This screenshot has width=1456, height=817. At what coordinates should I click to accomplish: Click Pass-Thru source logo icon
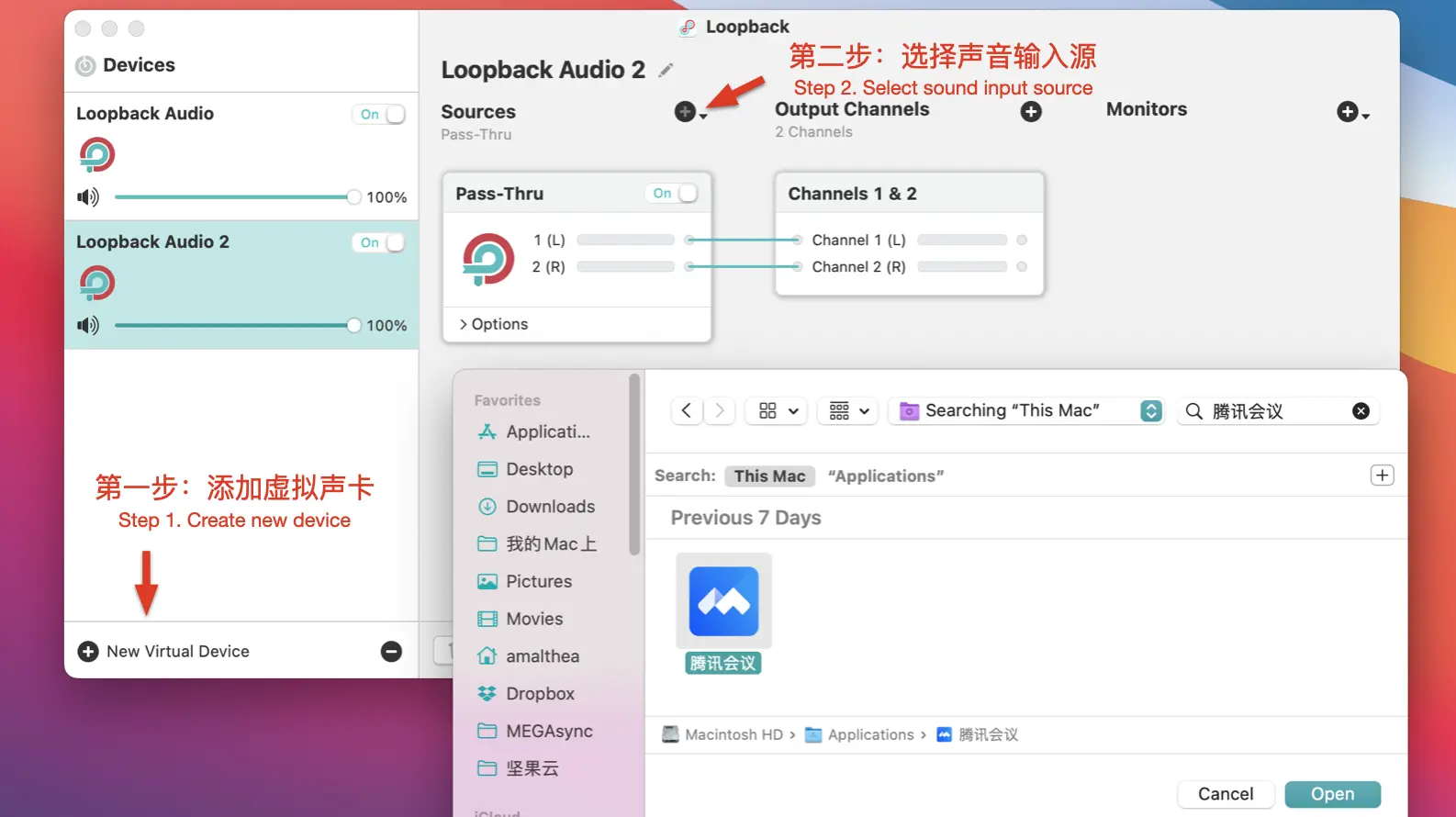pyautogui.click(x=487, y=260)
